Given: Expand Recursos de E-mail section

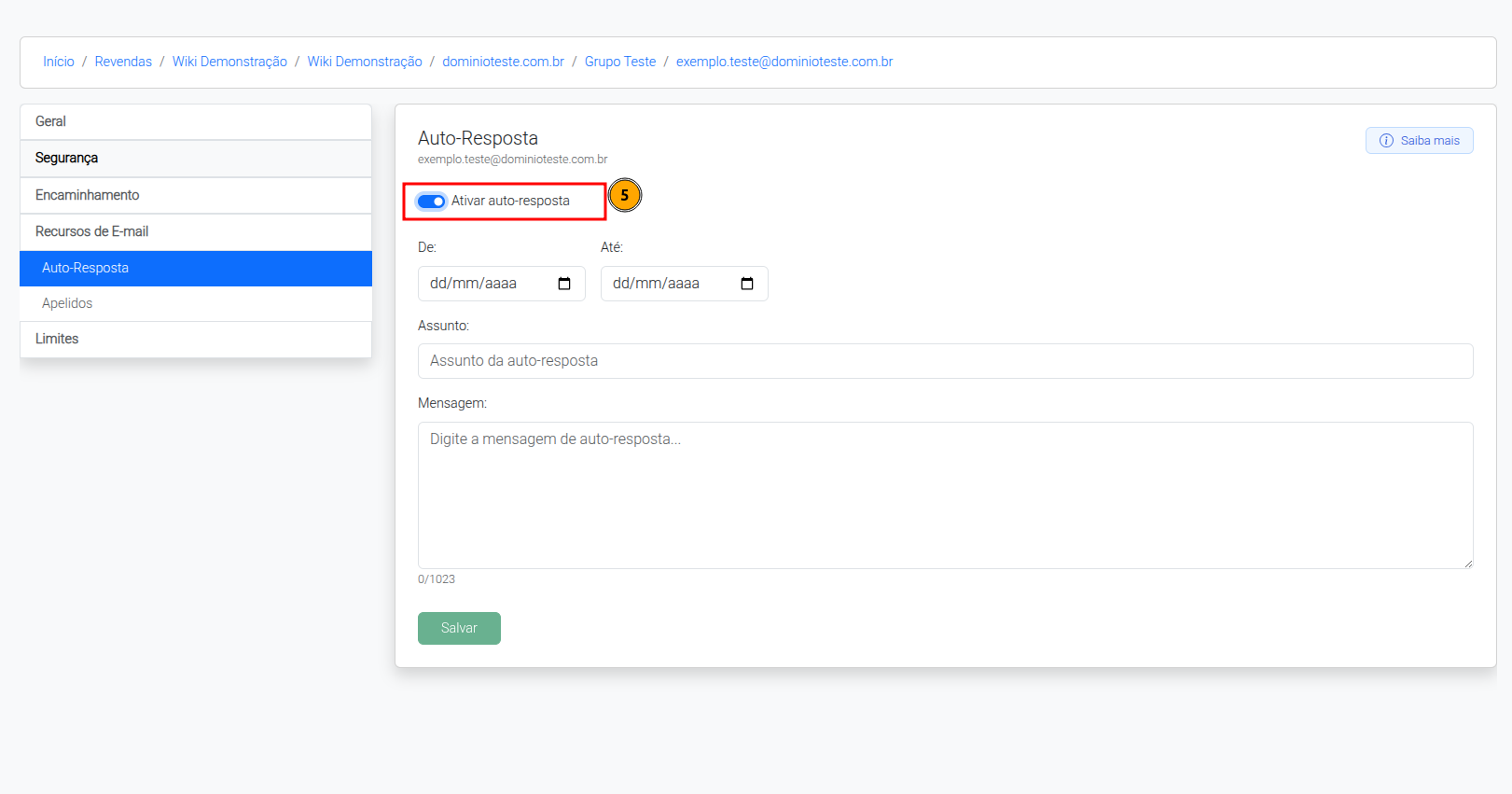Looking at the screenshot, I should click(x=196, y=231).
